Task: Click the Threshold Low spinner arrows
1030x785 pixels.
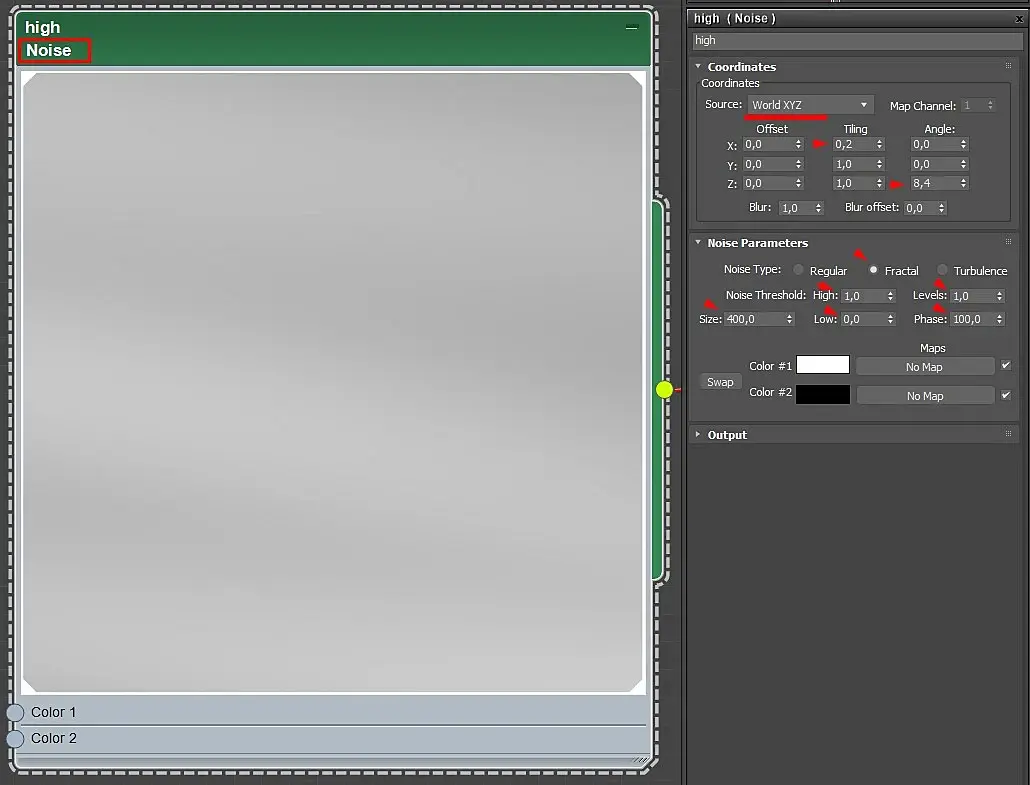Action: pos(891,319)
